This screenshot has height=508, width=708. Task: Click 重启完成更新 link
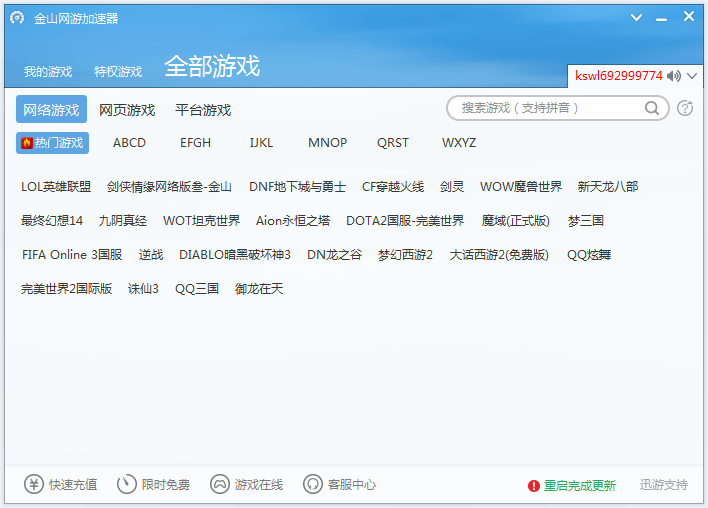580,485
